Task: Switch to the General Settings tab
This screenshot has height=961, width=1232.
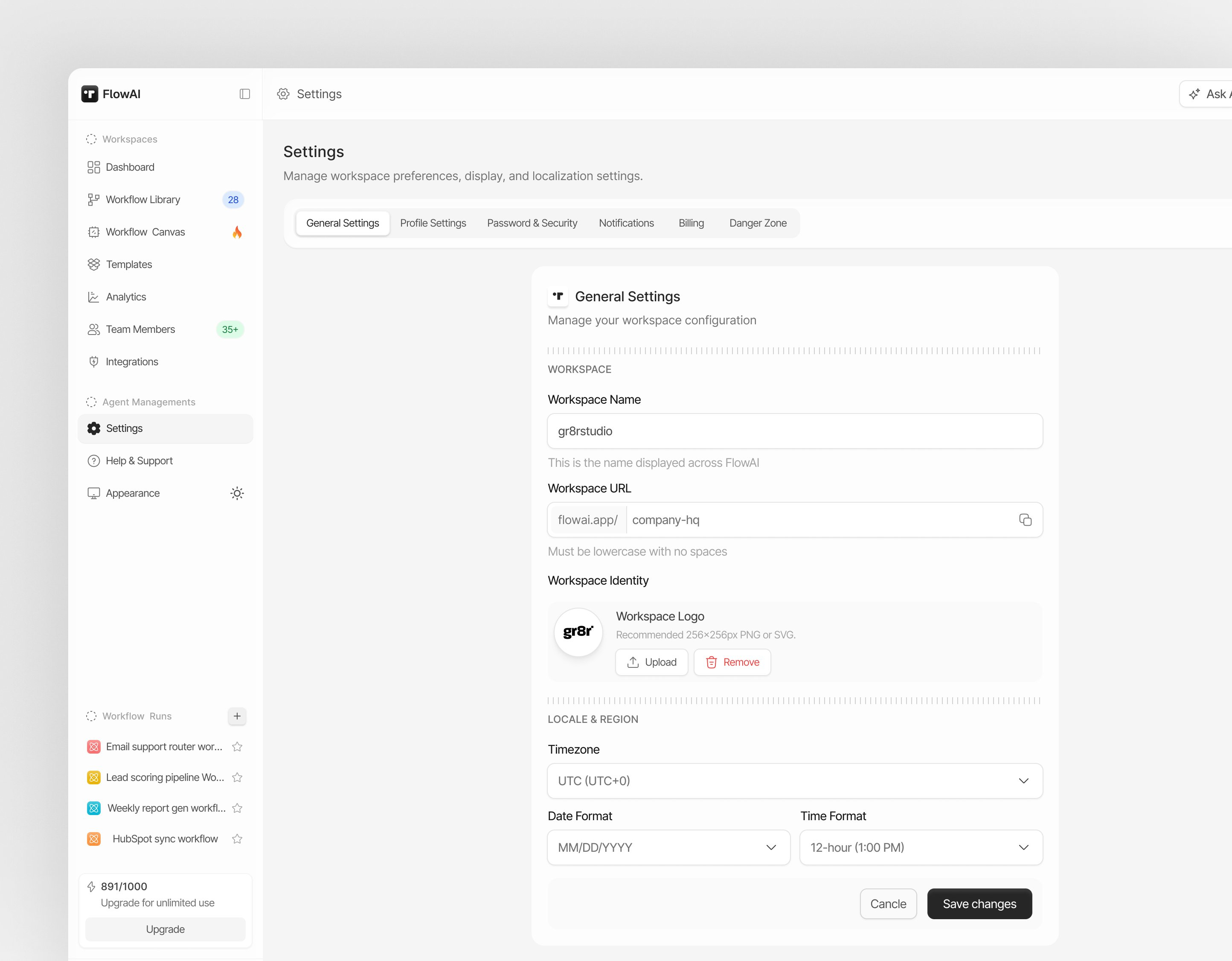Action: (343, 223)
